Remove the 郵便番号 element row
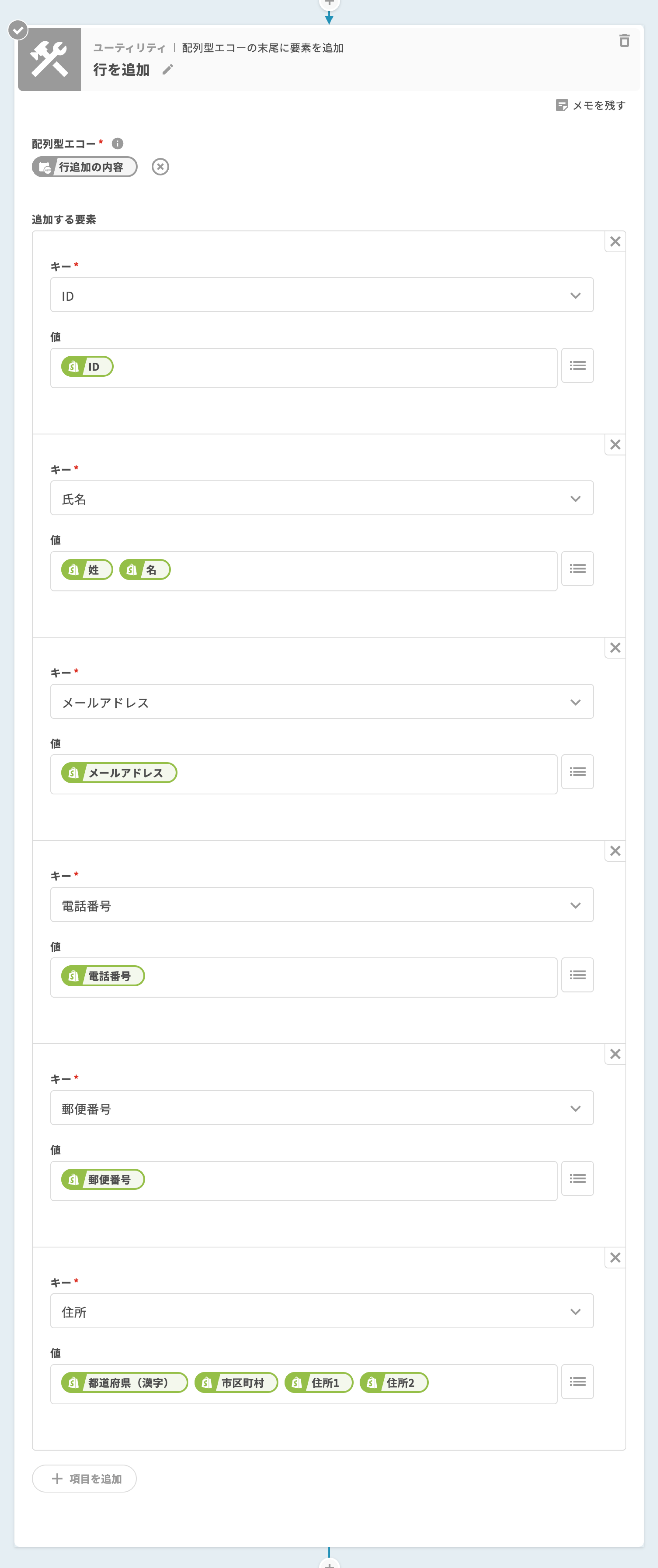This screenshot has height=1568, width=658. point(615,1054)
